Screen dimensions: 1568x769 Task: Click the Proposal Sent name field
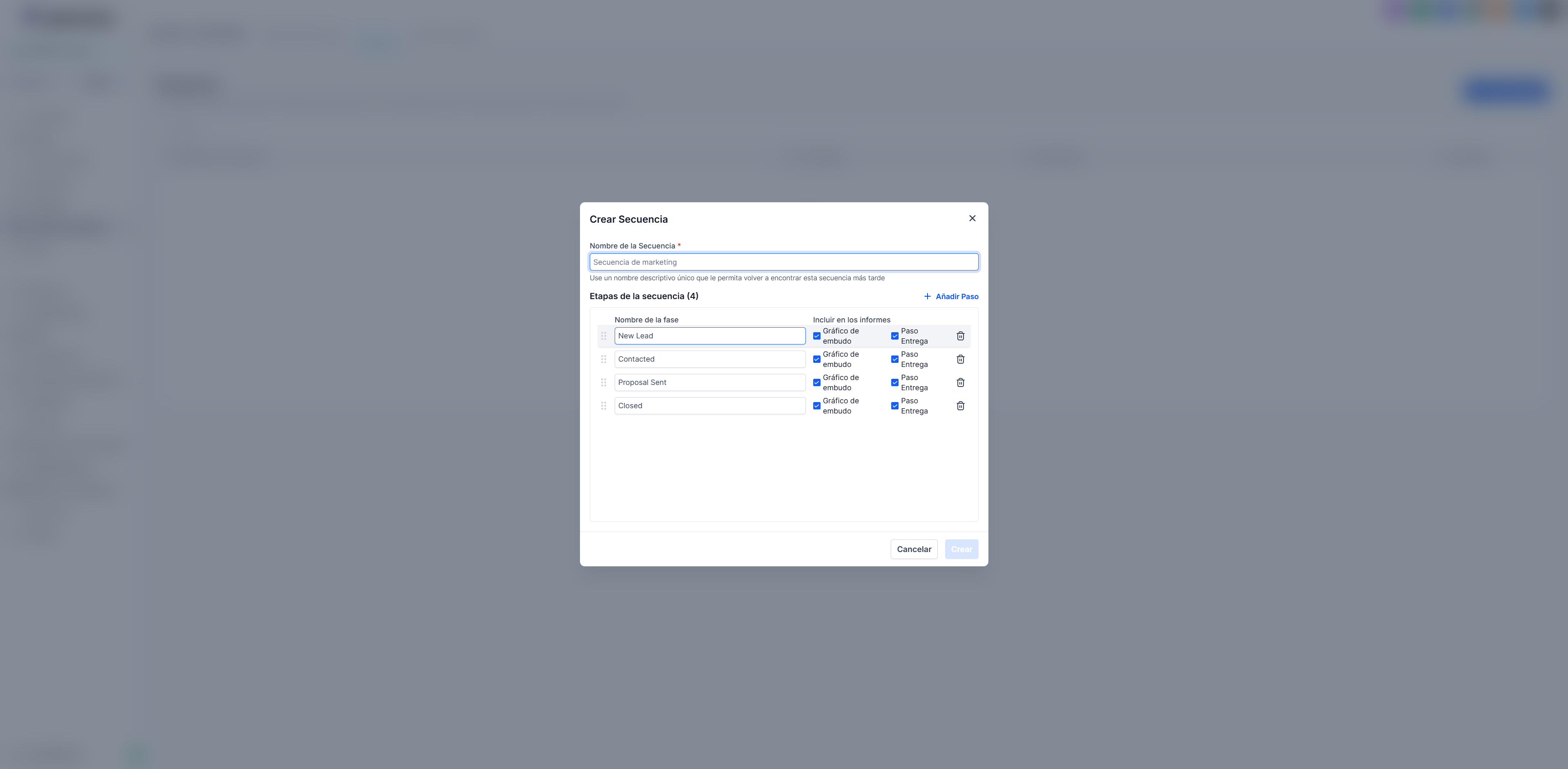tap(709, 382)
